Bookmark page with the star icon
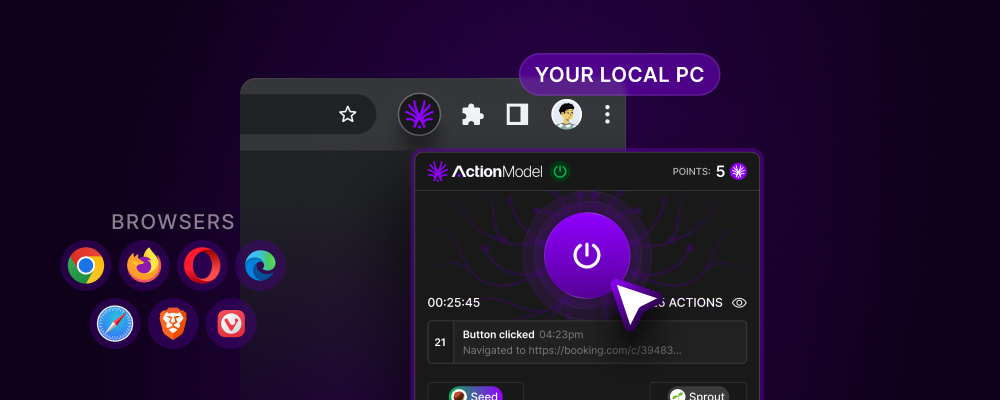1000x400 pixels. pos(348,115)
